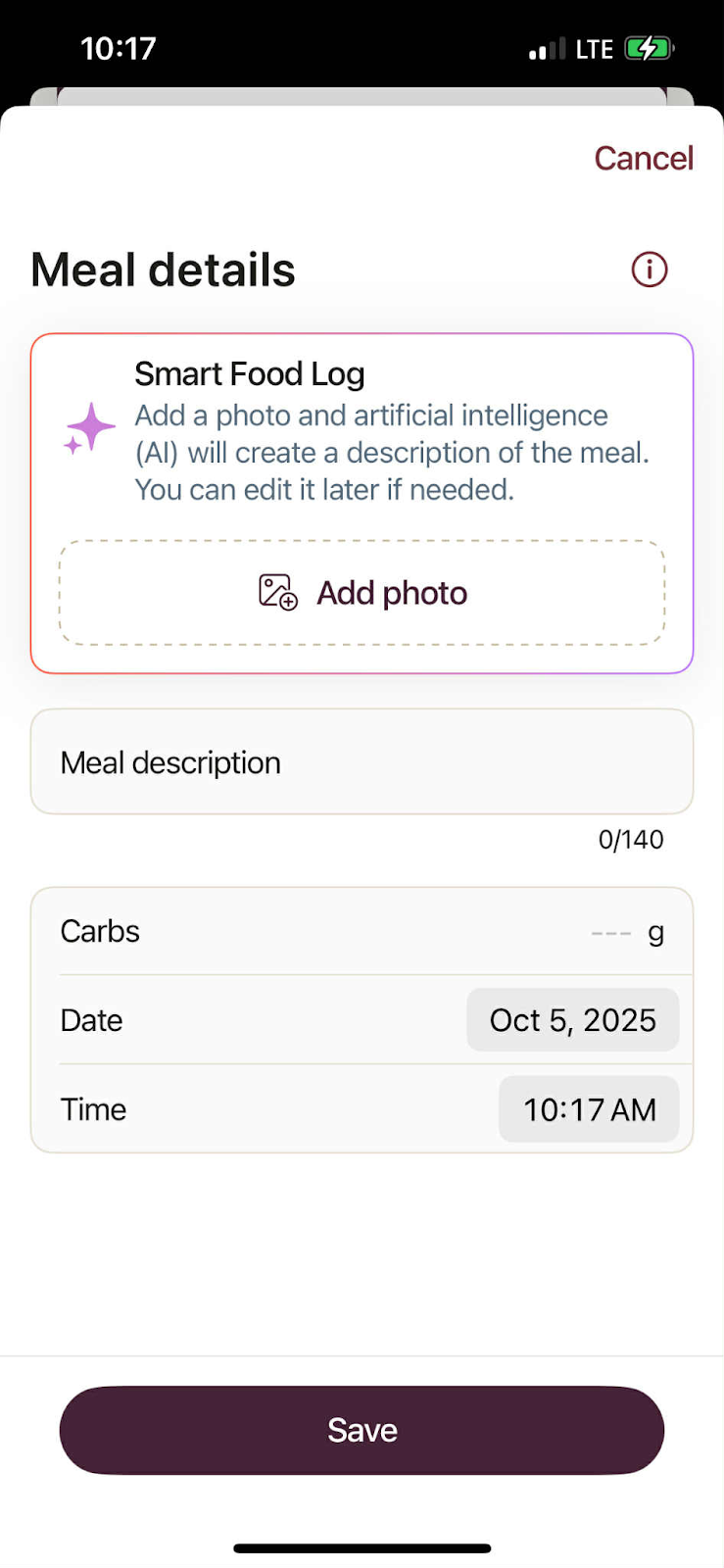The height and width of the screenshot is (1568, 724).
Task: Tap the purple sparkle AI icon
Action: point(89,429)
